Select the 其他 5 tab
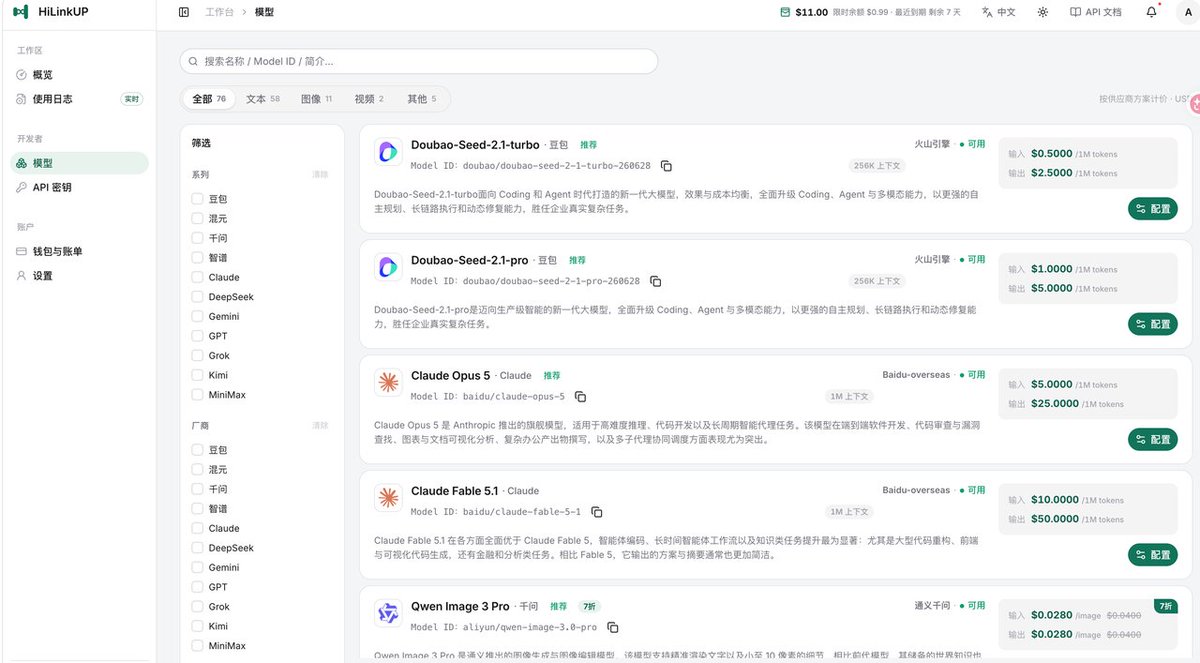The height and width of the screenshot is (663, 1200). [421, 99]
